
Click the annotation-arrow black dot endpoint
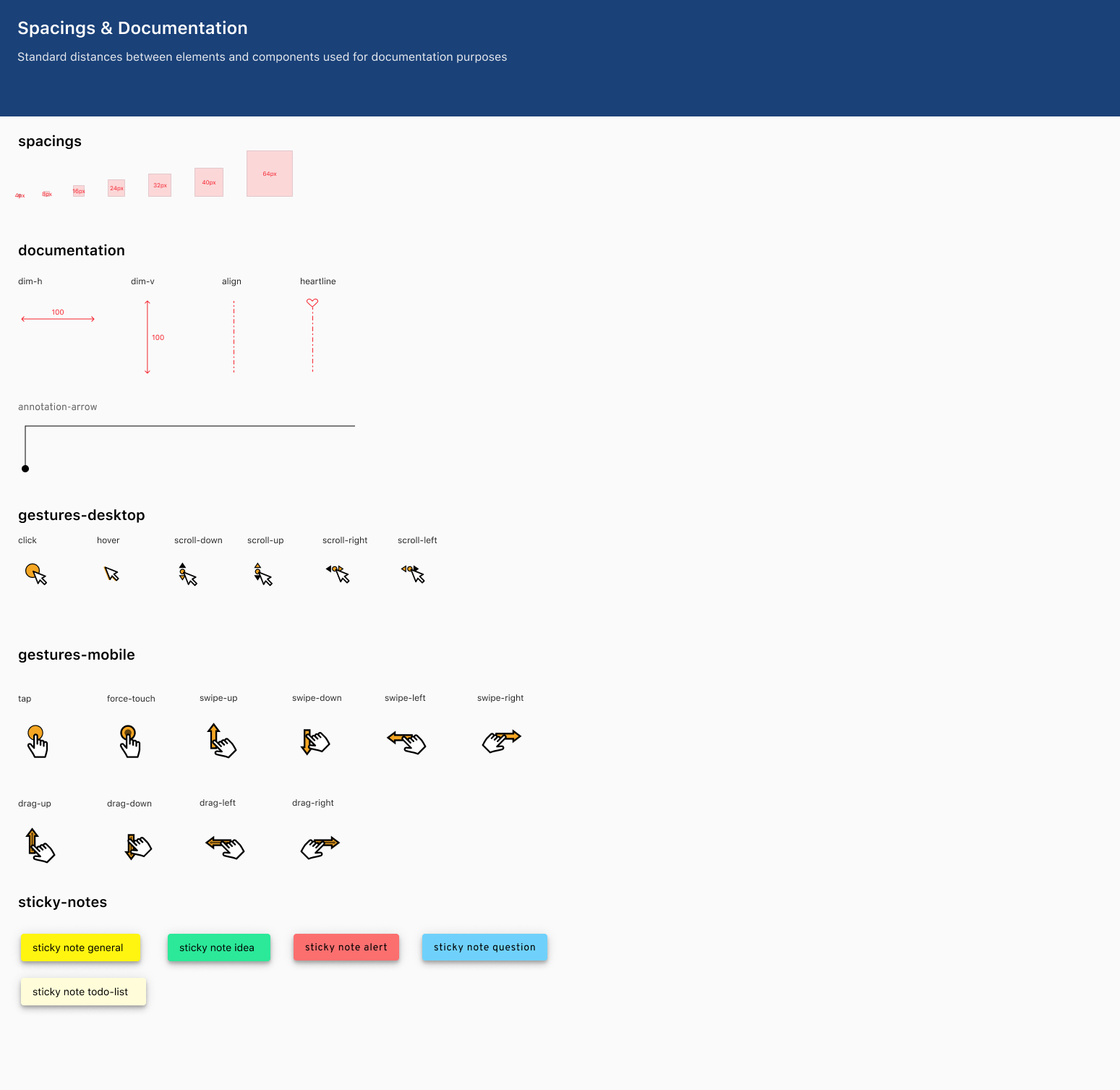click(x=25, y=469)
